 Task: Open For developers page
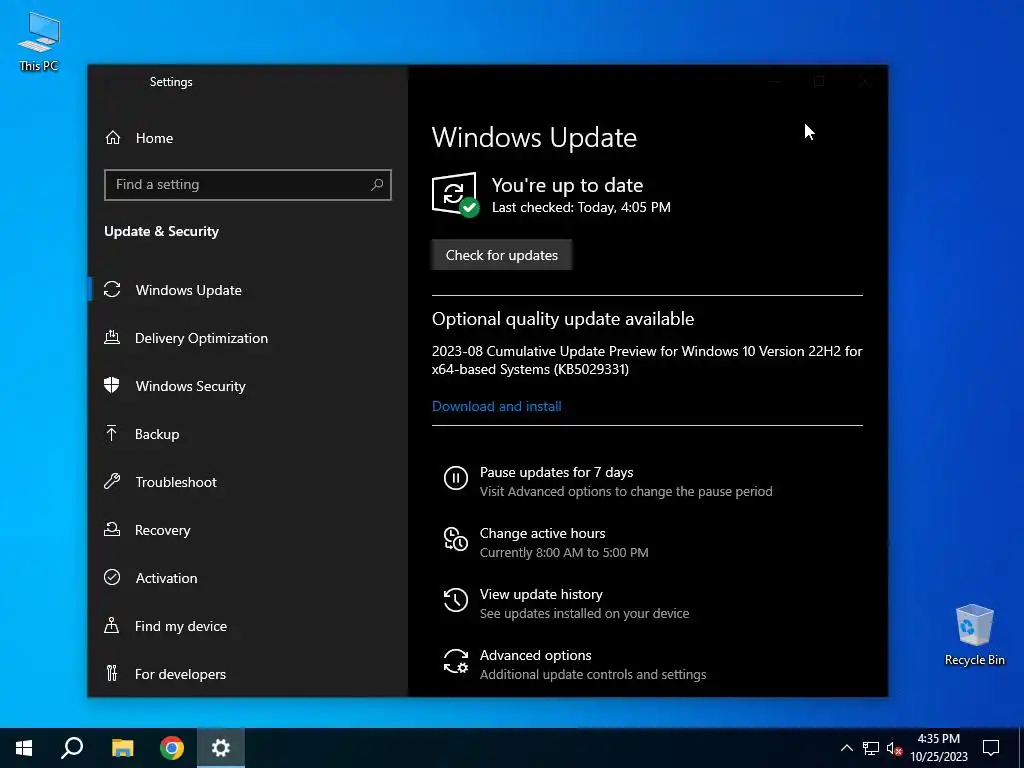point(248,673)
